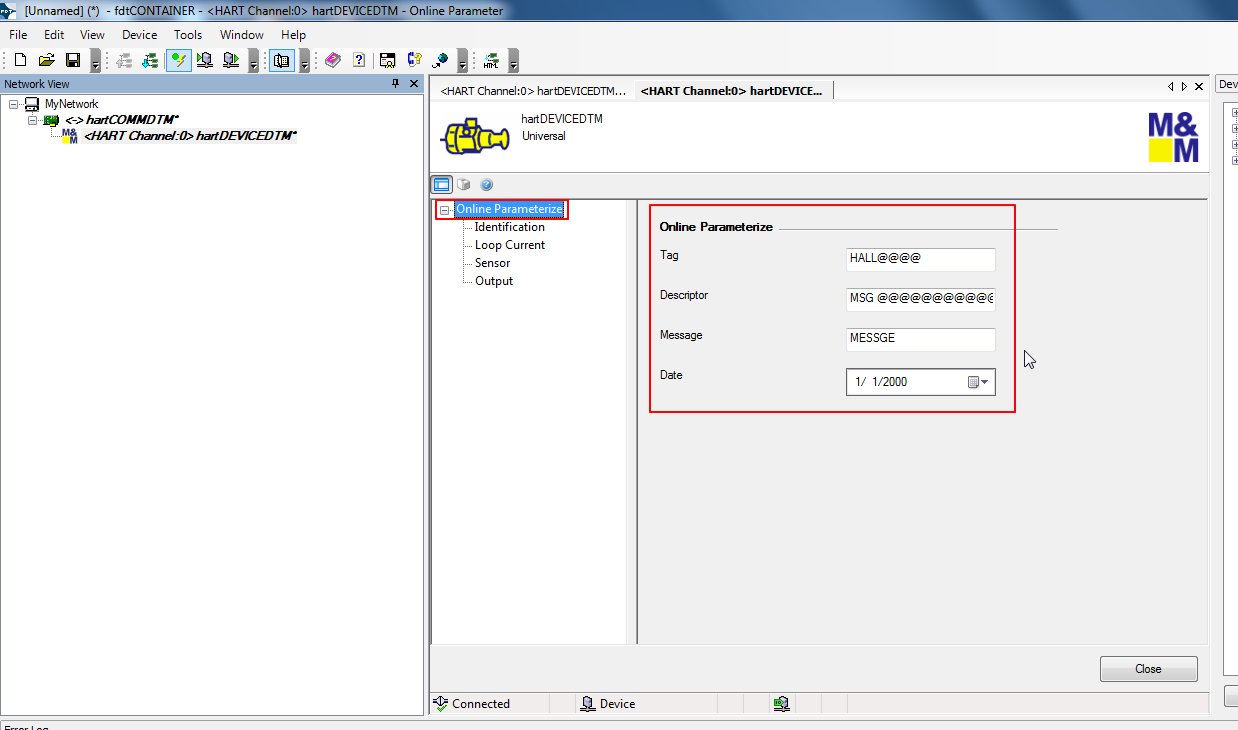Open the Device menu

pos(140,35)
